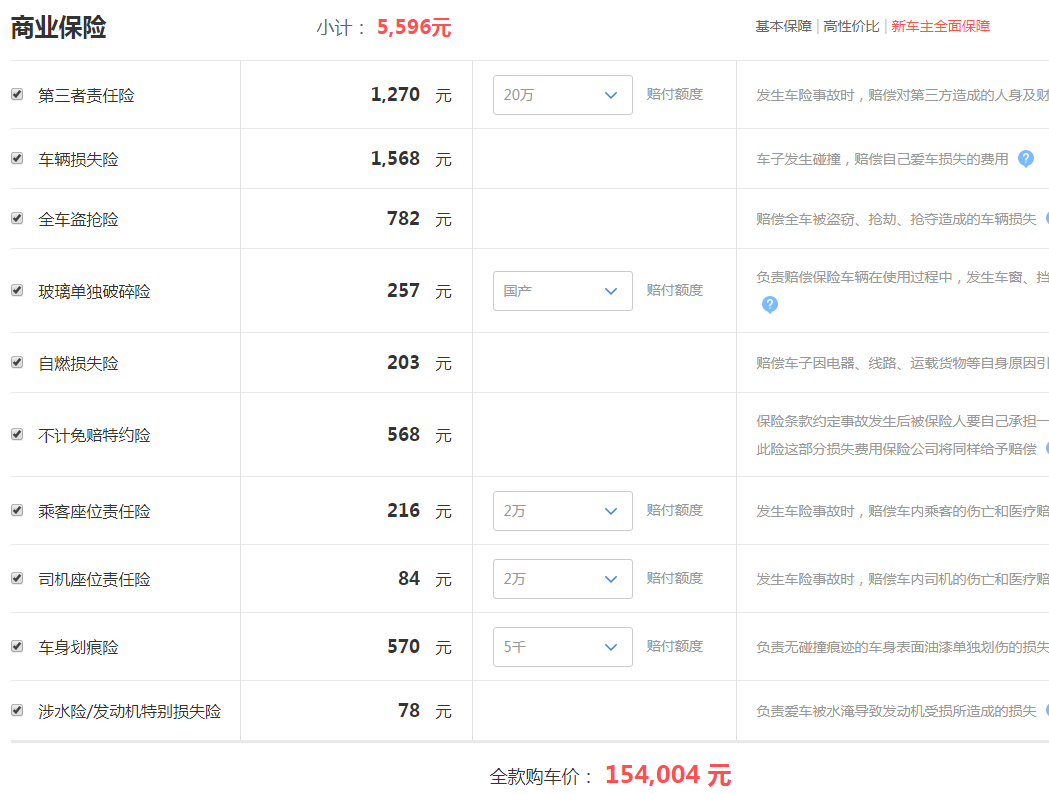Click the help icon under 玻璃单独破碎险 description
Image resolution: width=1049 pixels, height=794 pixels.
click(770, 304)
